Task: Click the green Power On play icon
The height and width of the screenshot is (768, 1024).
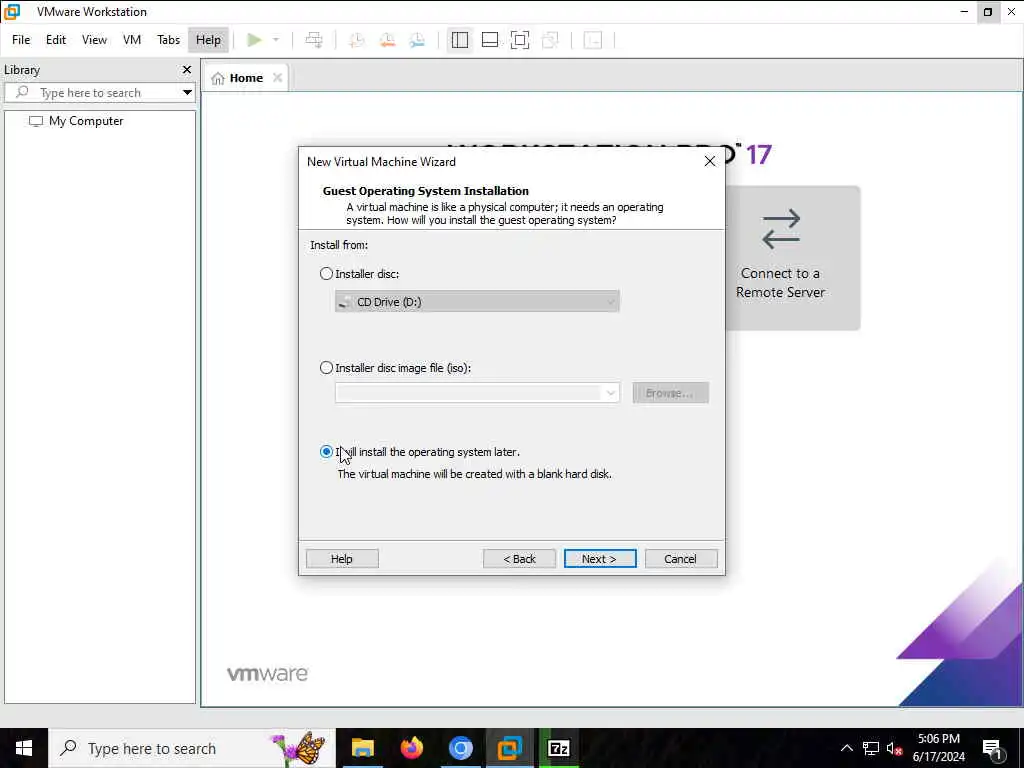Action: click(254, 40)
